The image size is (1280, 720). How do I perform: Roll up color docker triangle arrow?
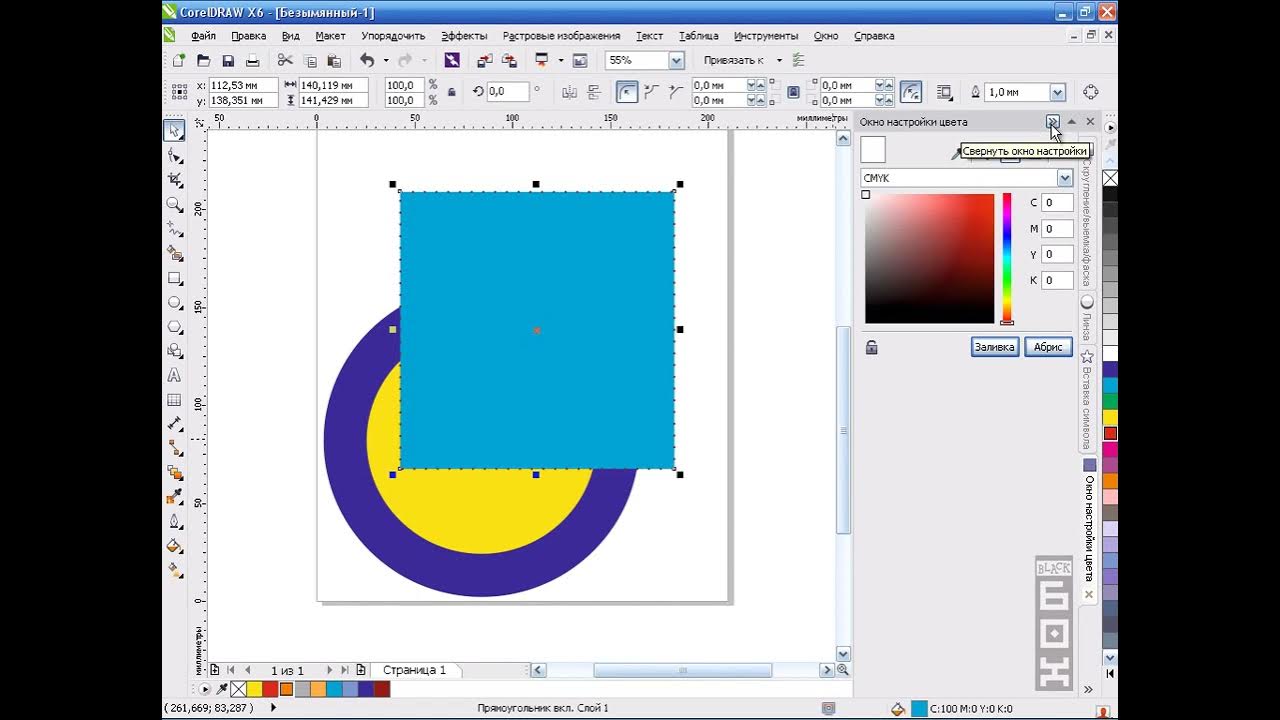pyautogui.click(x=1071, y=122)
